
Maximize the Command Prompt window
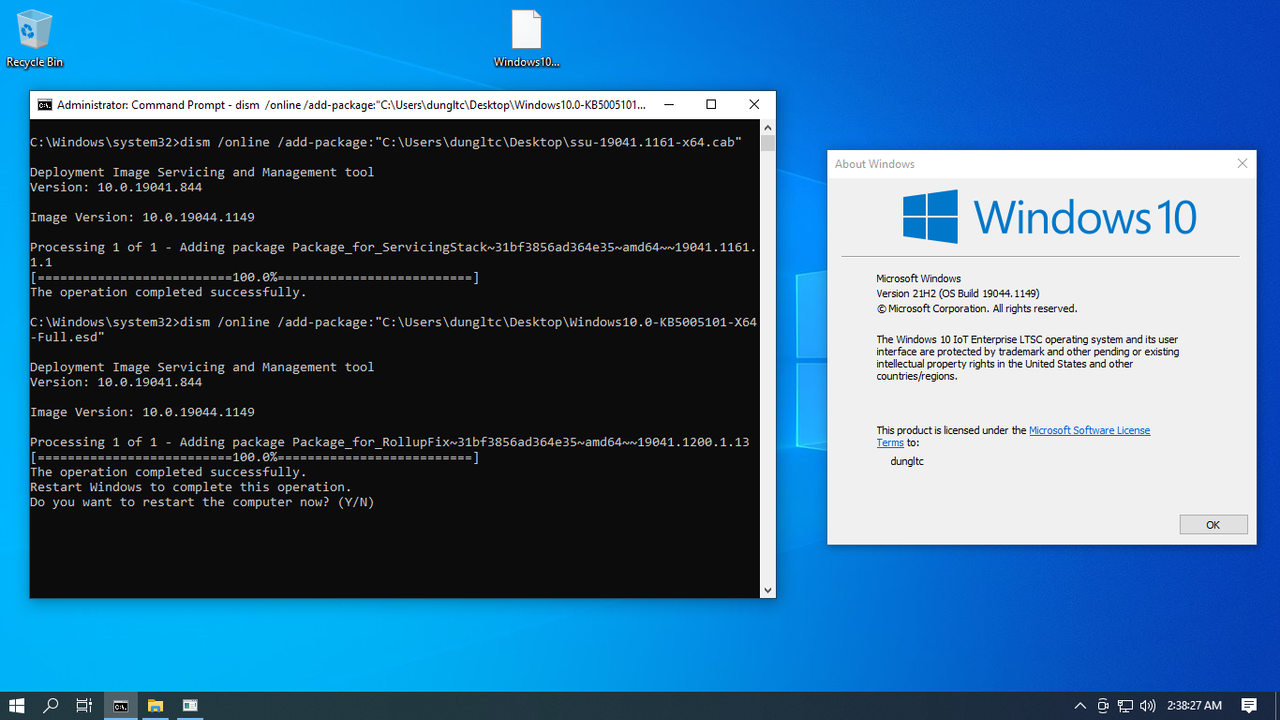click(x=711, y=104)
